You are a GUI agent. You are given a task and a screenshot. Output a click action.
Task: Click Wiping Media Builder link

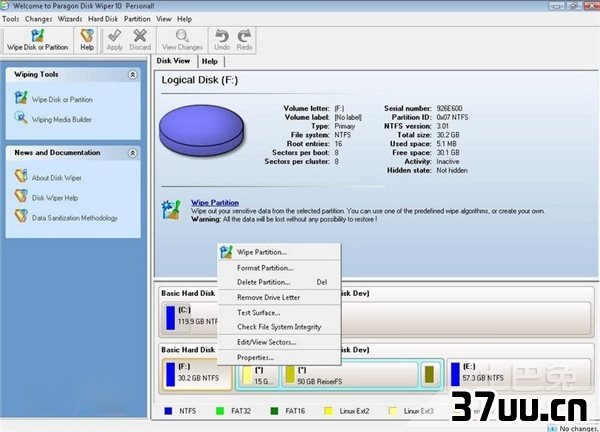(x=62, y=119)
